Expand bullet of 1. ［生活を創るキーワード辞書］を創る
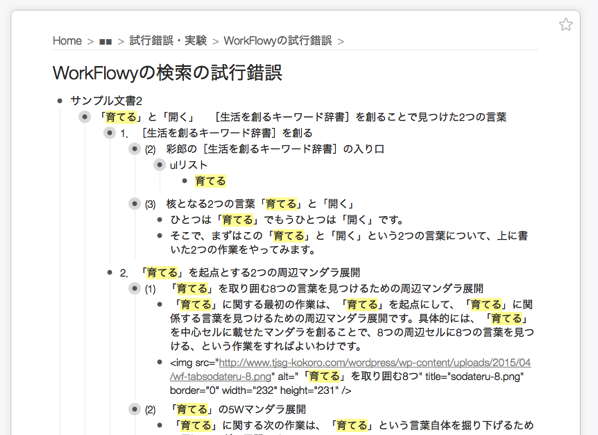 [x=109, y=133]
